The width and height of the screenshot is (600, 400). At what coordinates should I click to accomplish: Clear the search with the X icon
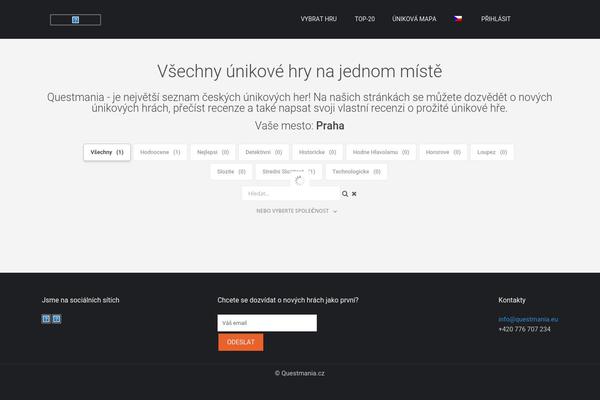[x=354, y=194]
